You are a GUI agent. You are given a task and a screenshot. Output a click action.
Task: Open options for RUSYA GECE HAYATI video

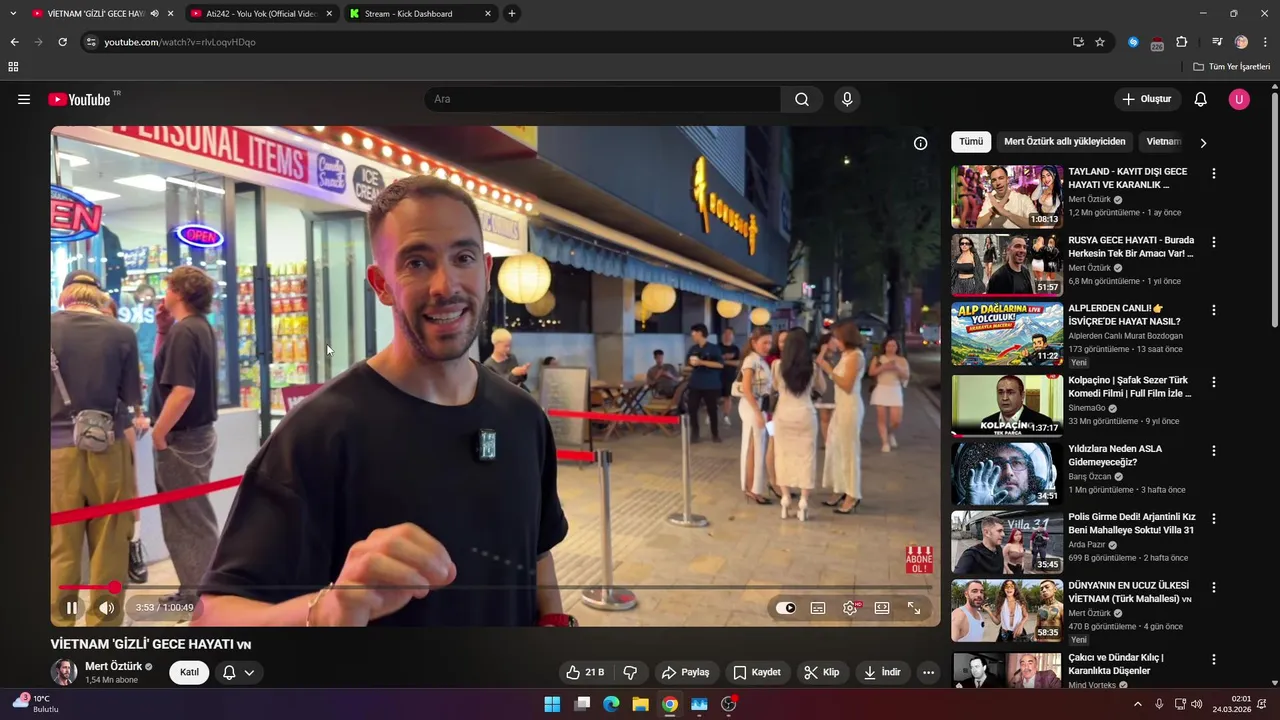pos(1214,242)
